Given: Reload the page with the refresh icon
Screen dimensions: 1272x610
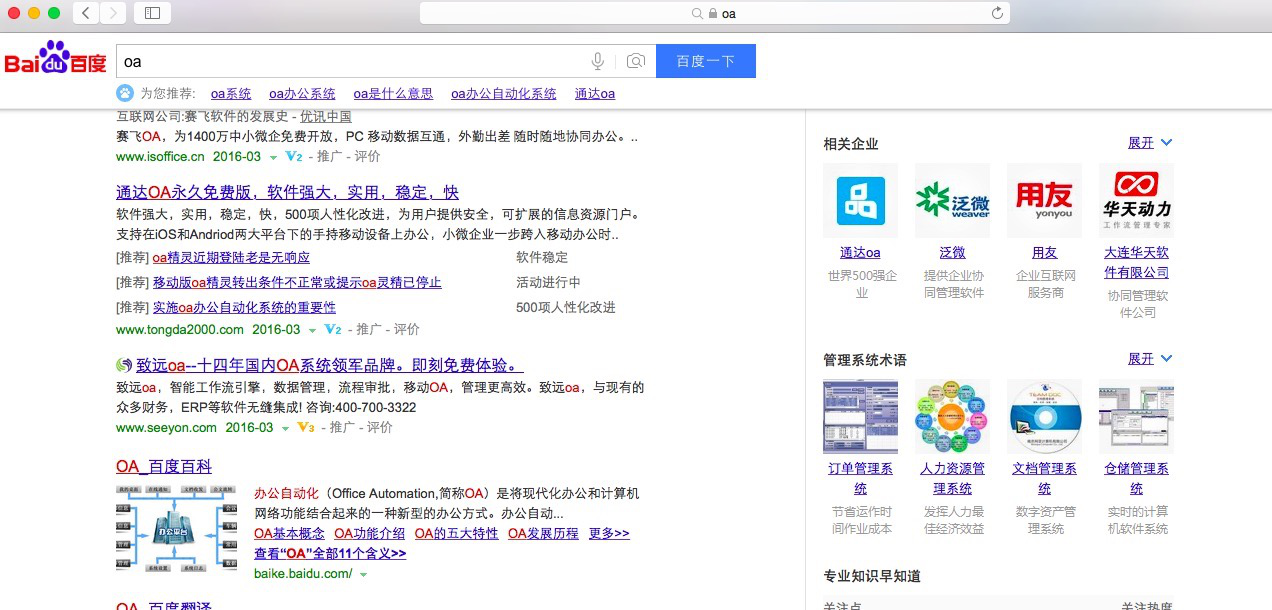Looking at the screenshot, I should pyautogui.click(x=996, y=13).
